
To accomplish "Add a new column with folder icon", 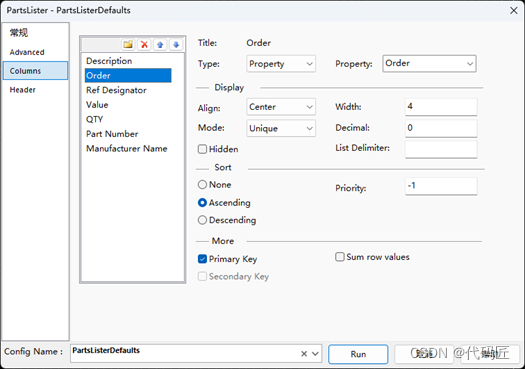I will click(128, 44).
